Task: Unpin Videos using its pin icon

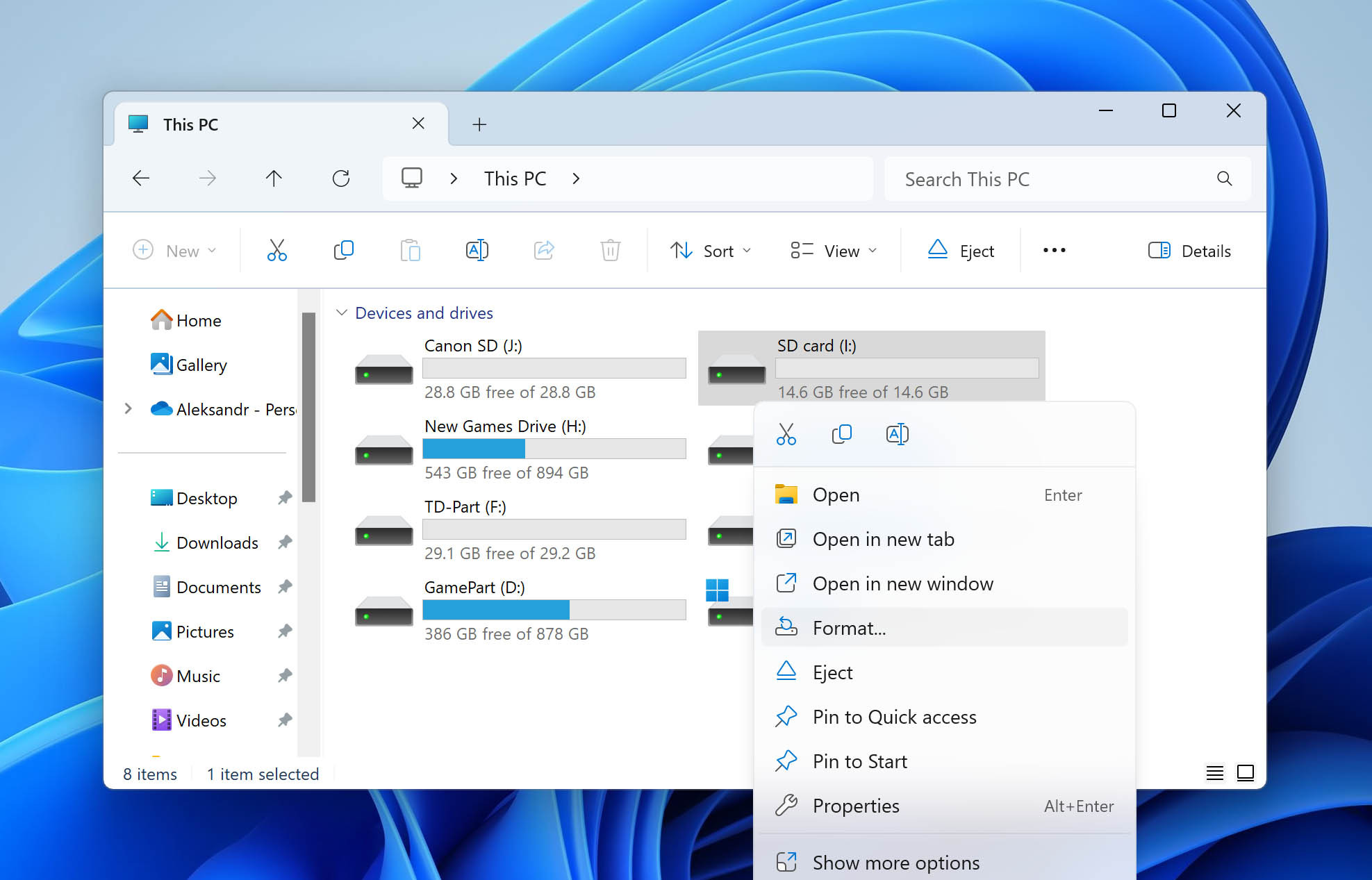Action: coord(285,720)
